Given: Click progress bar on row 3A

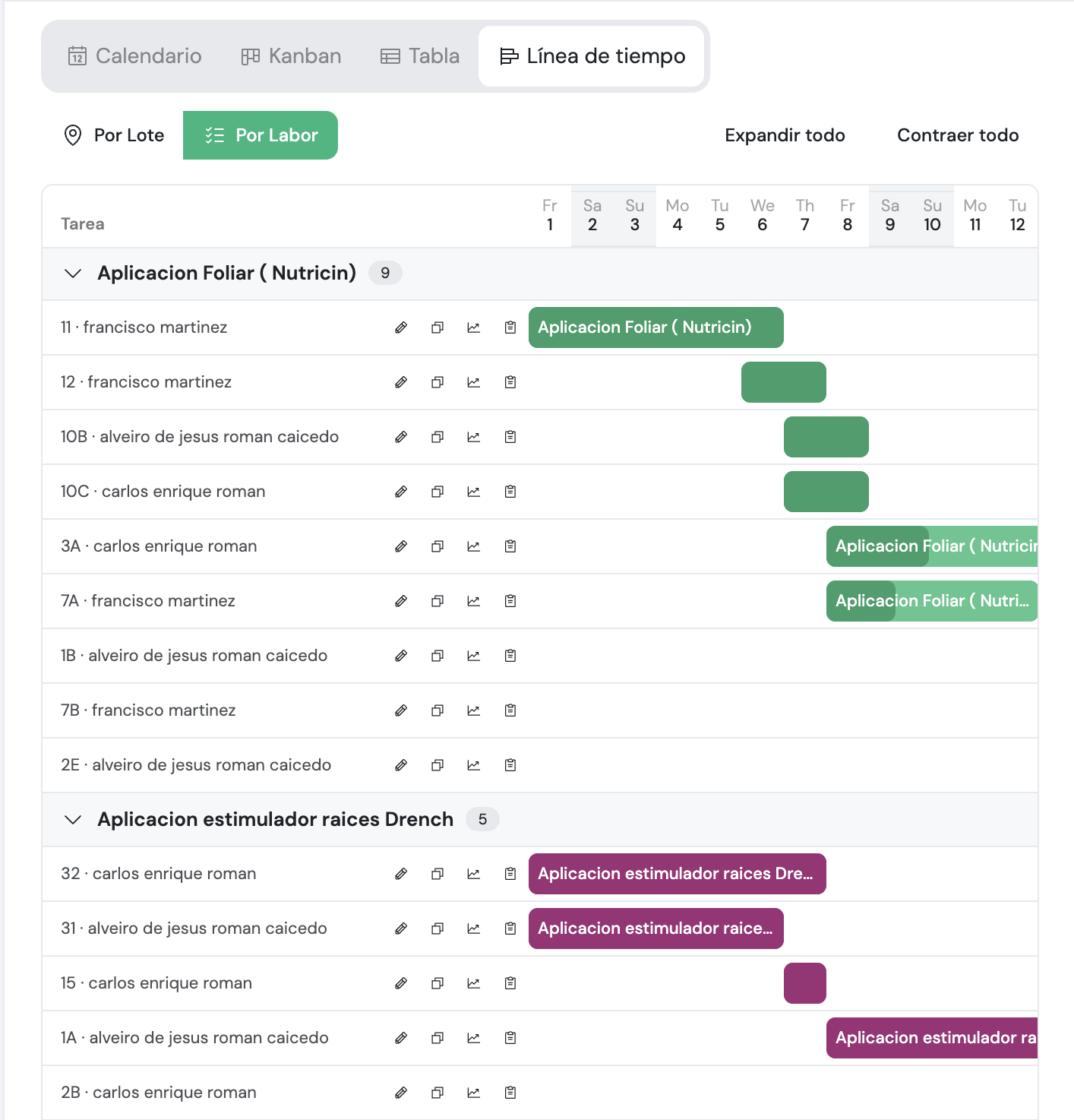Looking at the screenshot, I should pos(932,546).
